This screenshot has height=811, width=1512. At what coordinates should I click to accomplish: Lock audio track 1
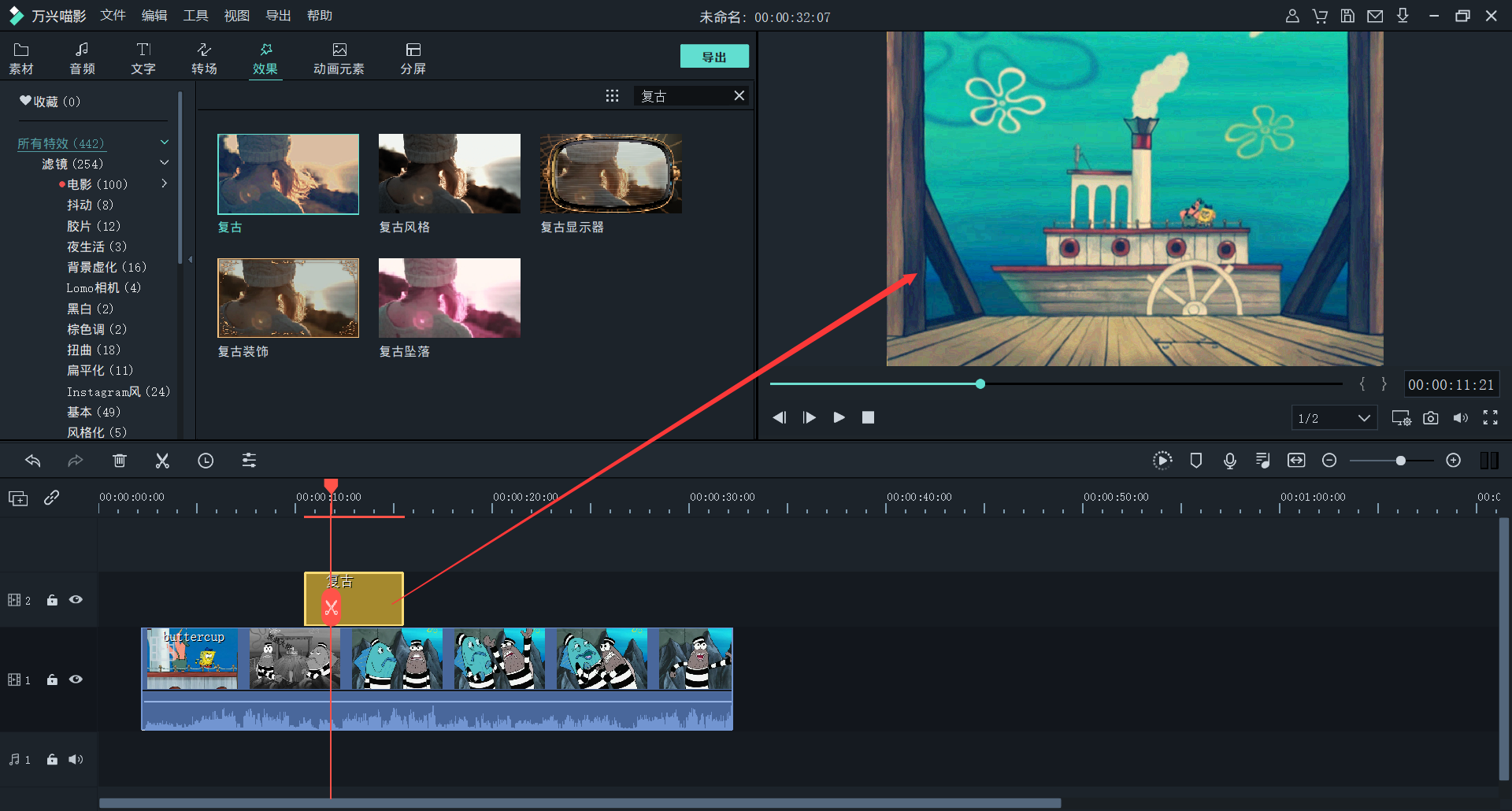point(52,759)
